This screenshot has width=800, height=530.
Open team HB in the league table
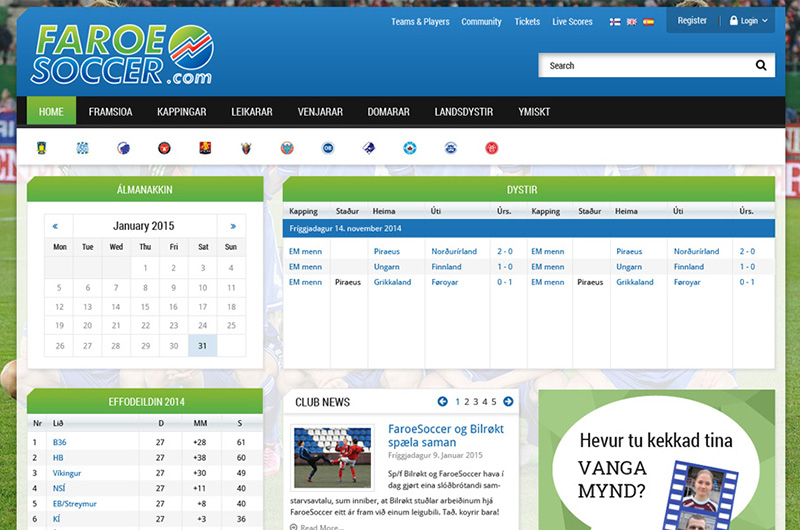pyautogui.click(x=58, y=458)
